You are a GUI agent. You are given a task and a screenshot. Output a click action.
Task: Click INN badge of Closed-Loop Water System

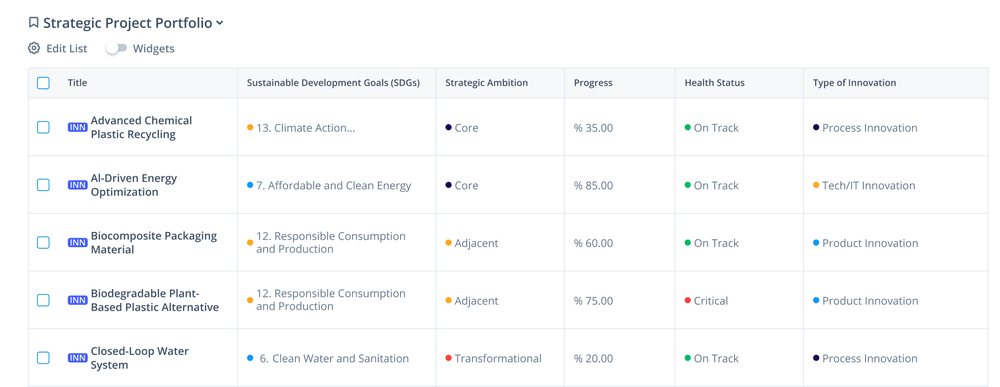tap(78, 358)
